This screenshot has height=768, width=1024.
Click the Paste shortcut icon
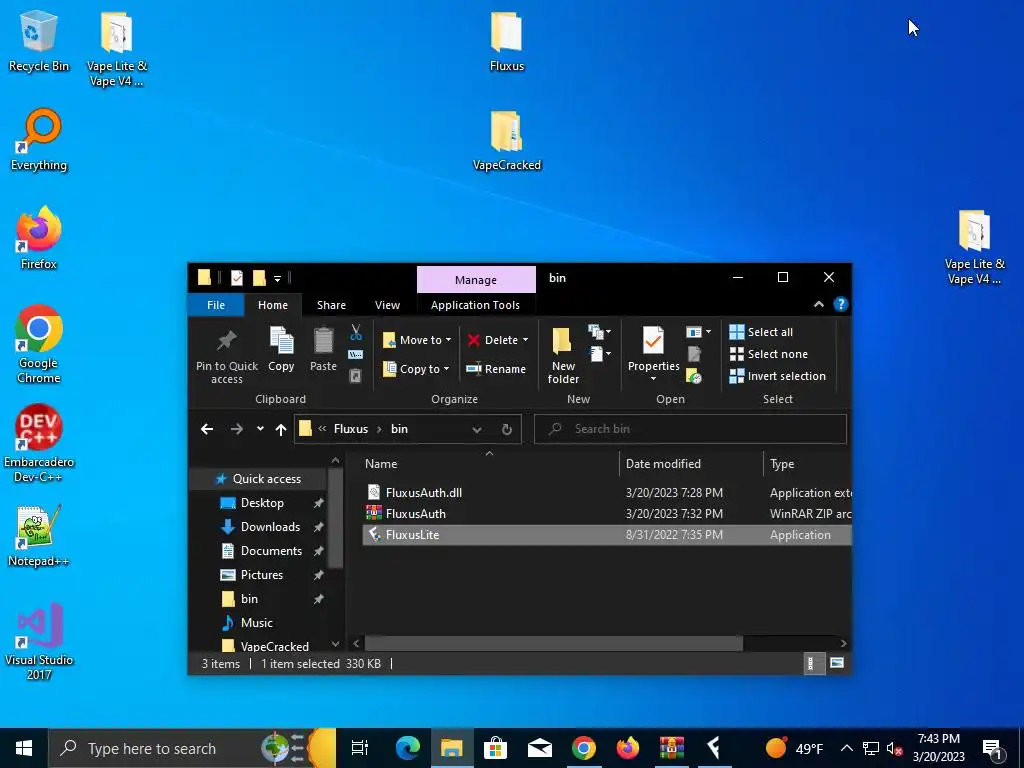(355, 376)
